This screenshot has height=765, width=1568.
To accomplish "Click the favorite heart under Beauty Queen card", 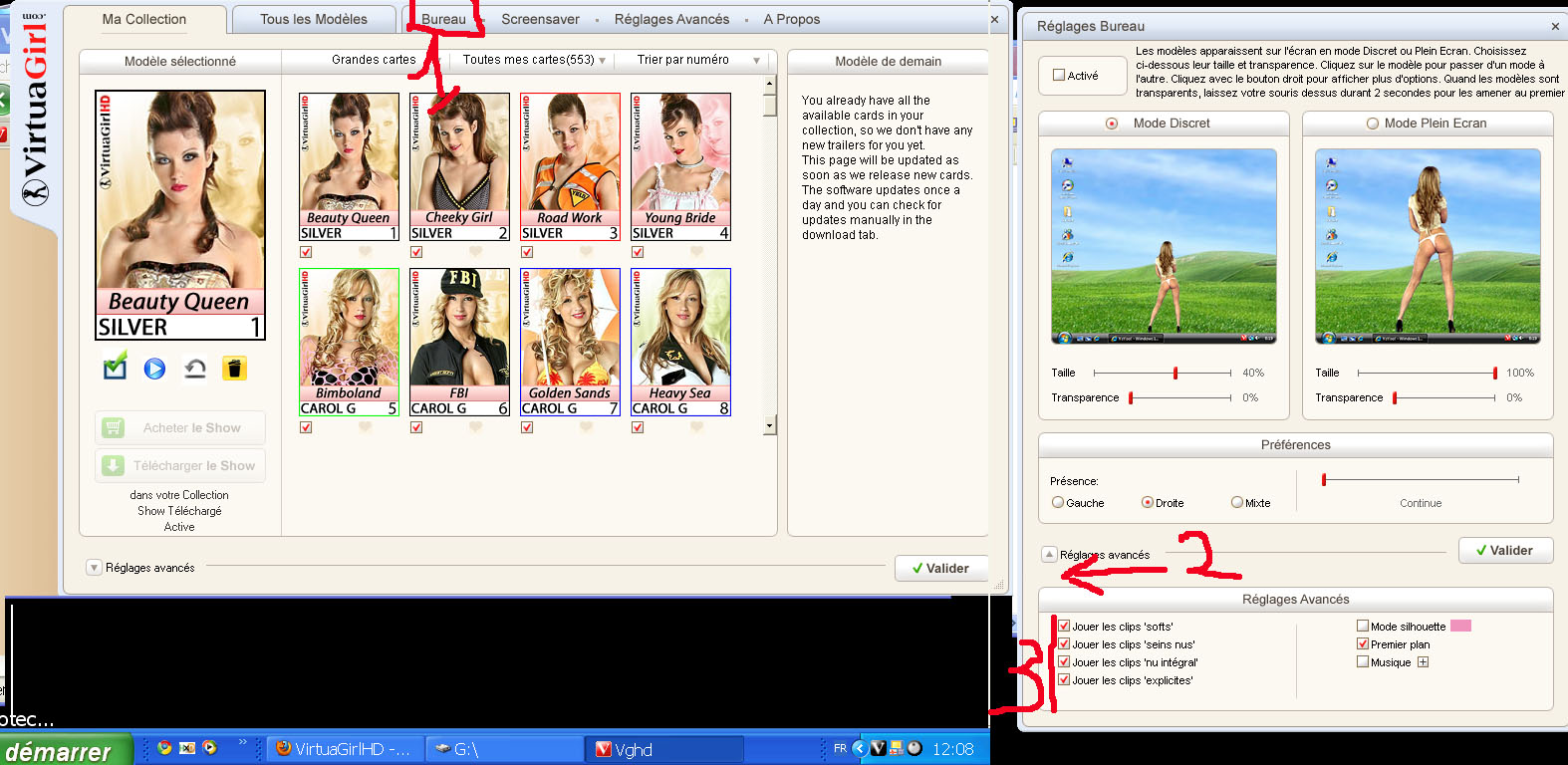I will [x=365, y=252].
